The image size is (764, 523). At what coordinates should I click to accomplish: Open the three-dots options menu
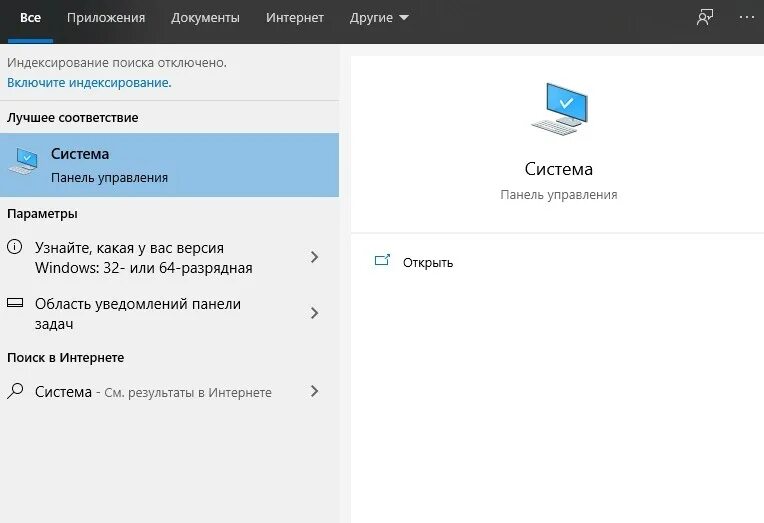(746, 18)
